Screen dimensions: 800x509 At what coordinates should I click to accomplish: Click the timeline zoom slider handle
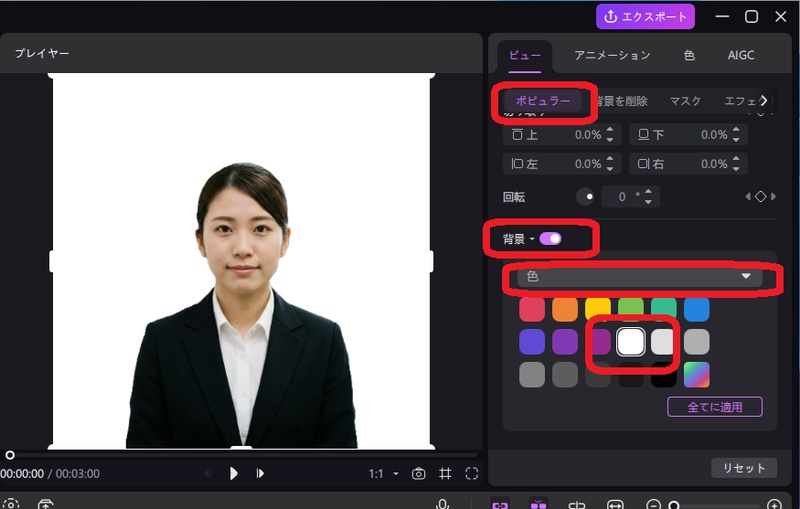click(x=674, y=505)
